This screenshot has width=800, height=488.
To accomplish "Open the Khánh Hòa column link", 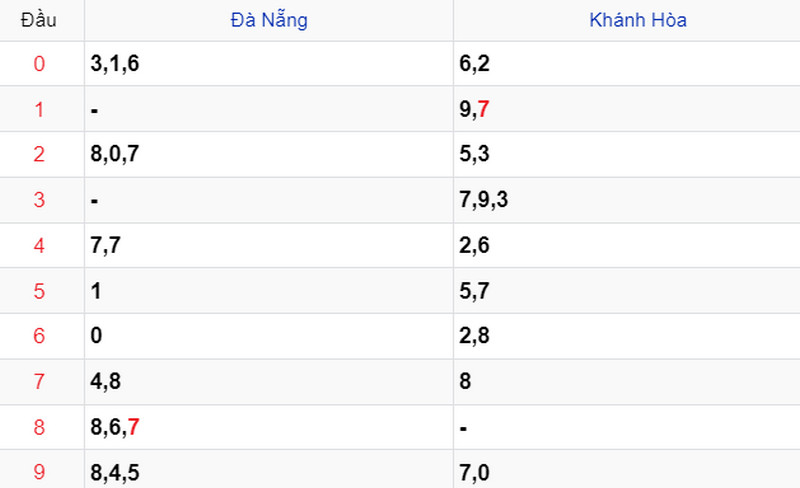I will [638, 20].
